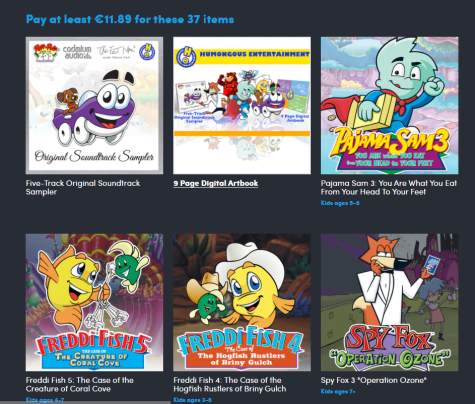Screen dimensions: 475x404
Task: Click the Pay at least €11.89 heading
Action: tap(130, 19)
